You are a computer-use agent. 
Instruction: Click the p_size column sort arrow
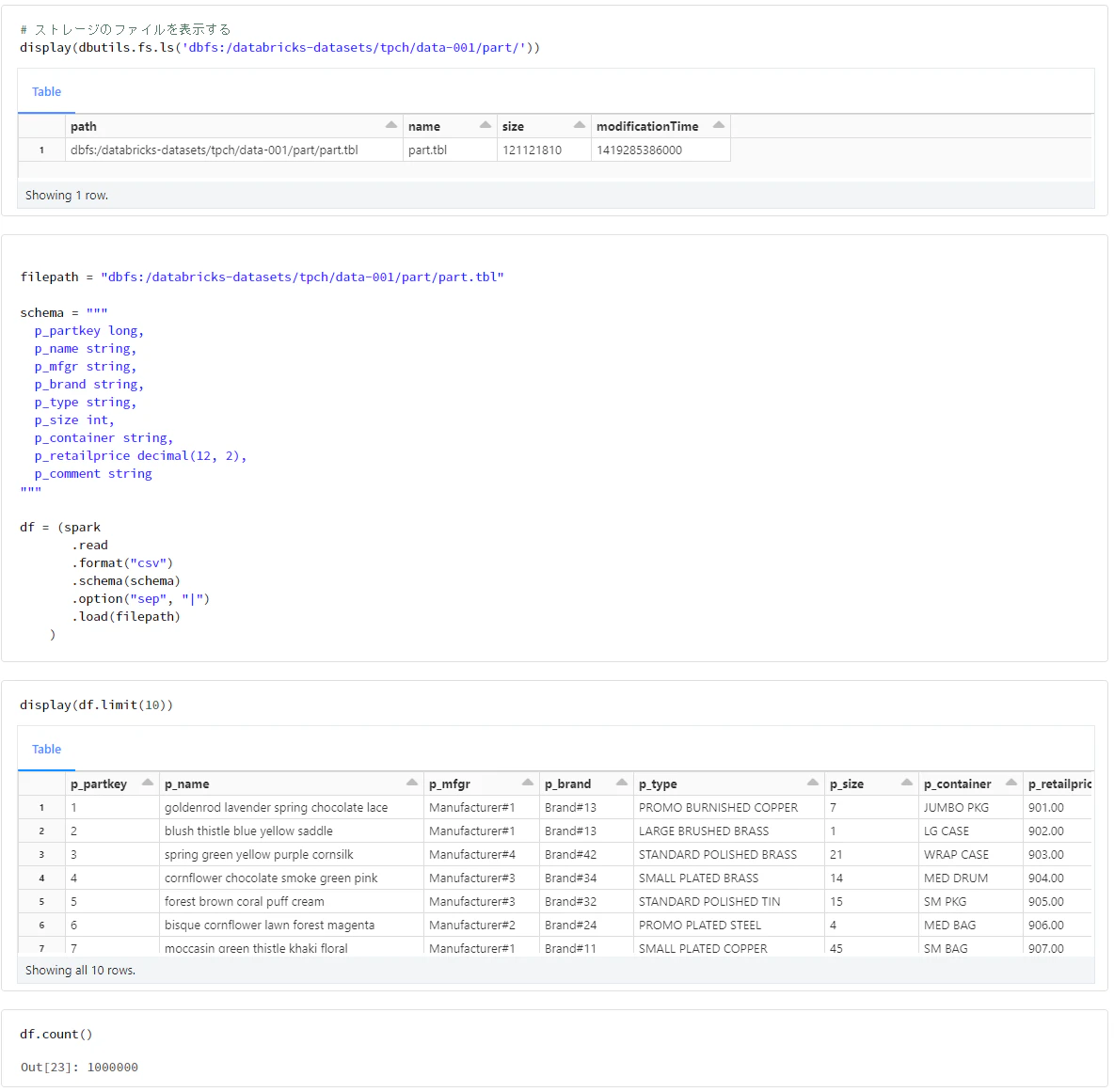tap(907, 783)
